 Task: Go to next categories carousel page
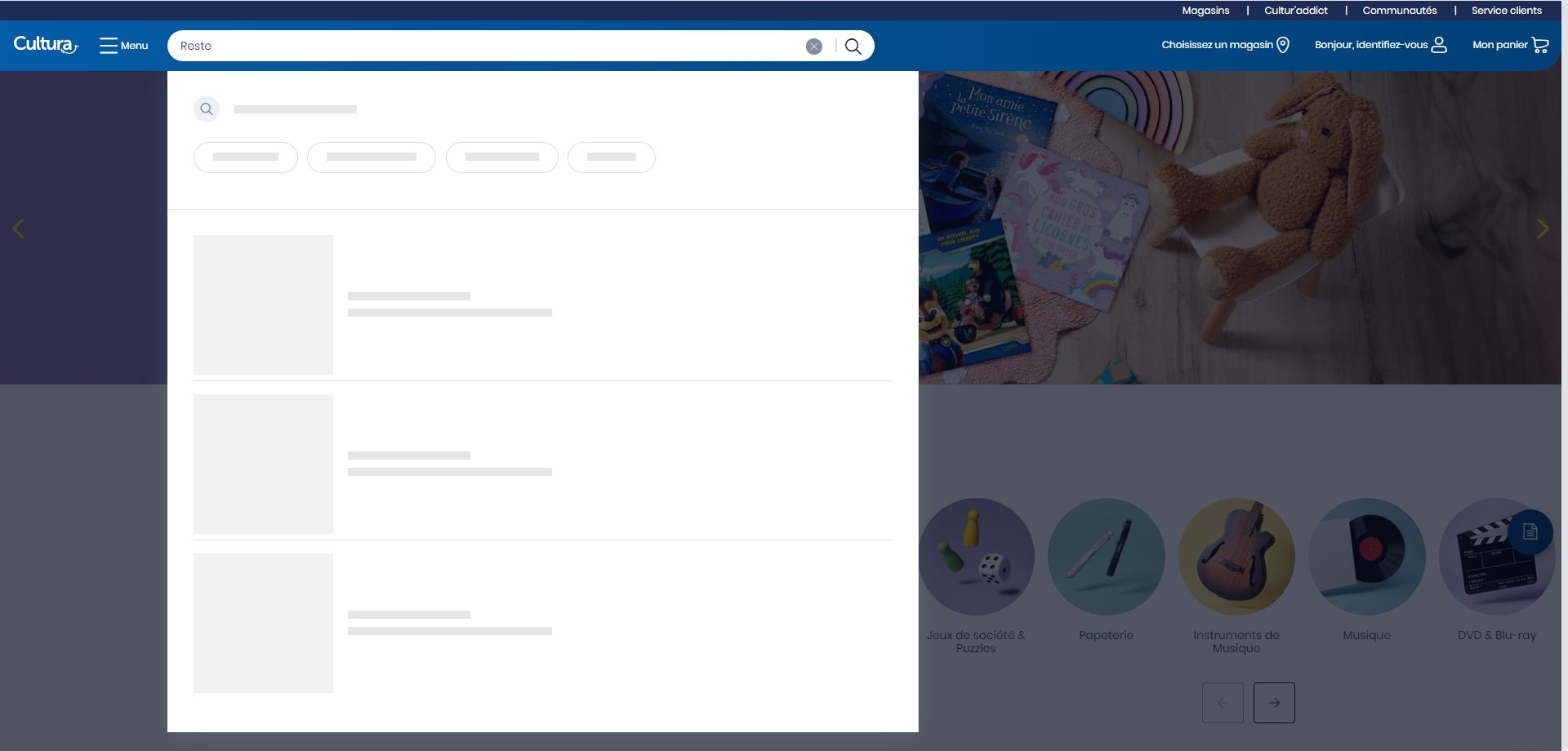point(1274,703)
